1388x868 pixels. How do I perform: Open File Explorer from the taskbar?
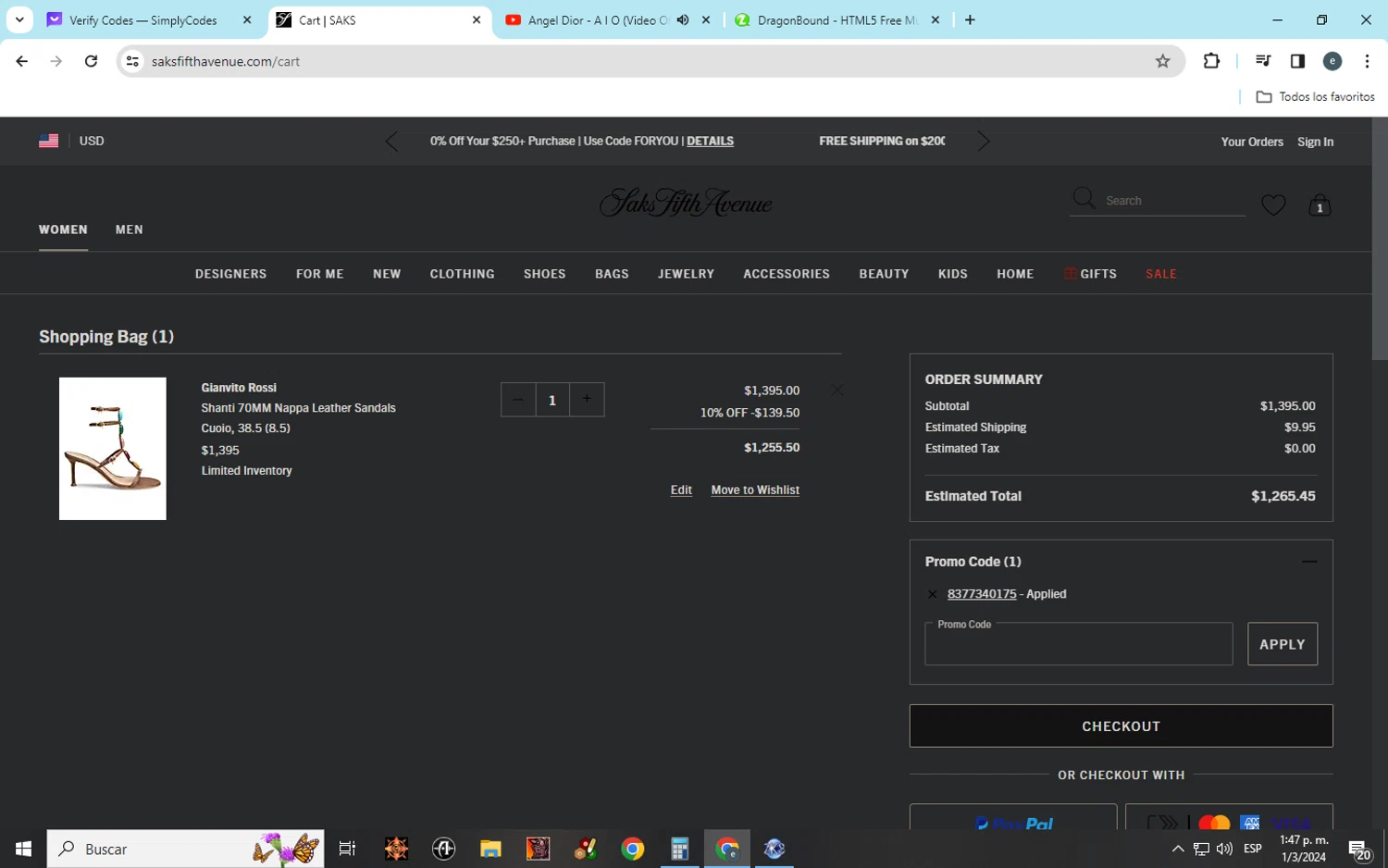click(490, 849)
